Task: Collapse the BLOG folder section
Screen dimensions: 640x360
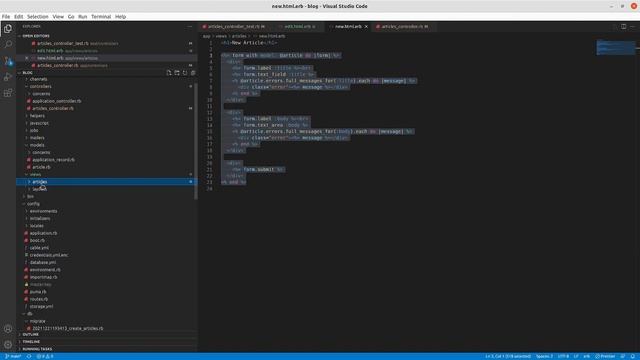Action: tap(27, 73)
